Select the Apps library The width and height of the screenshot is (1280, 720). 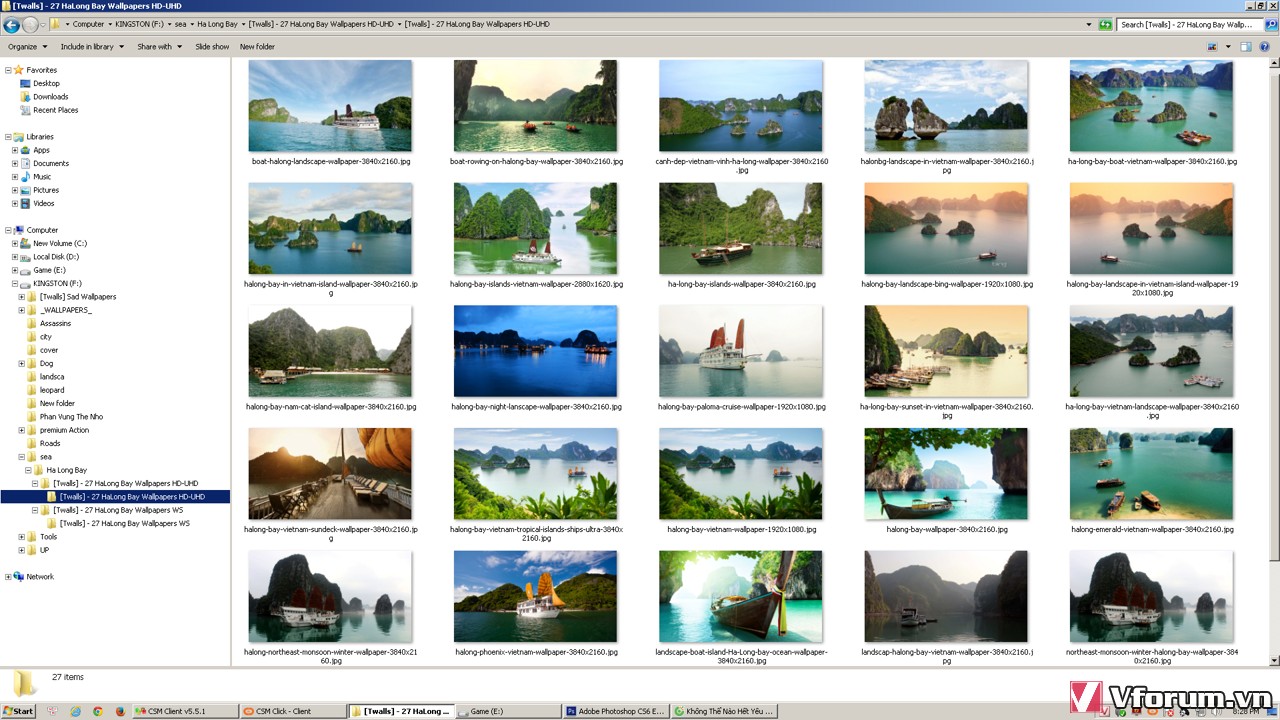[41, 150]
